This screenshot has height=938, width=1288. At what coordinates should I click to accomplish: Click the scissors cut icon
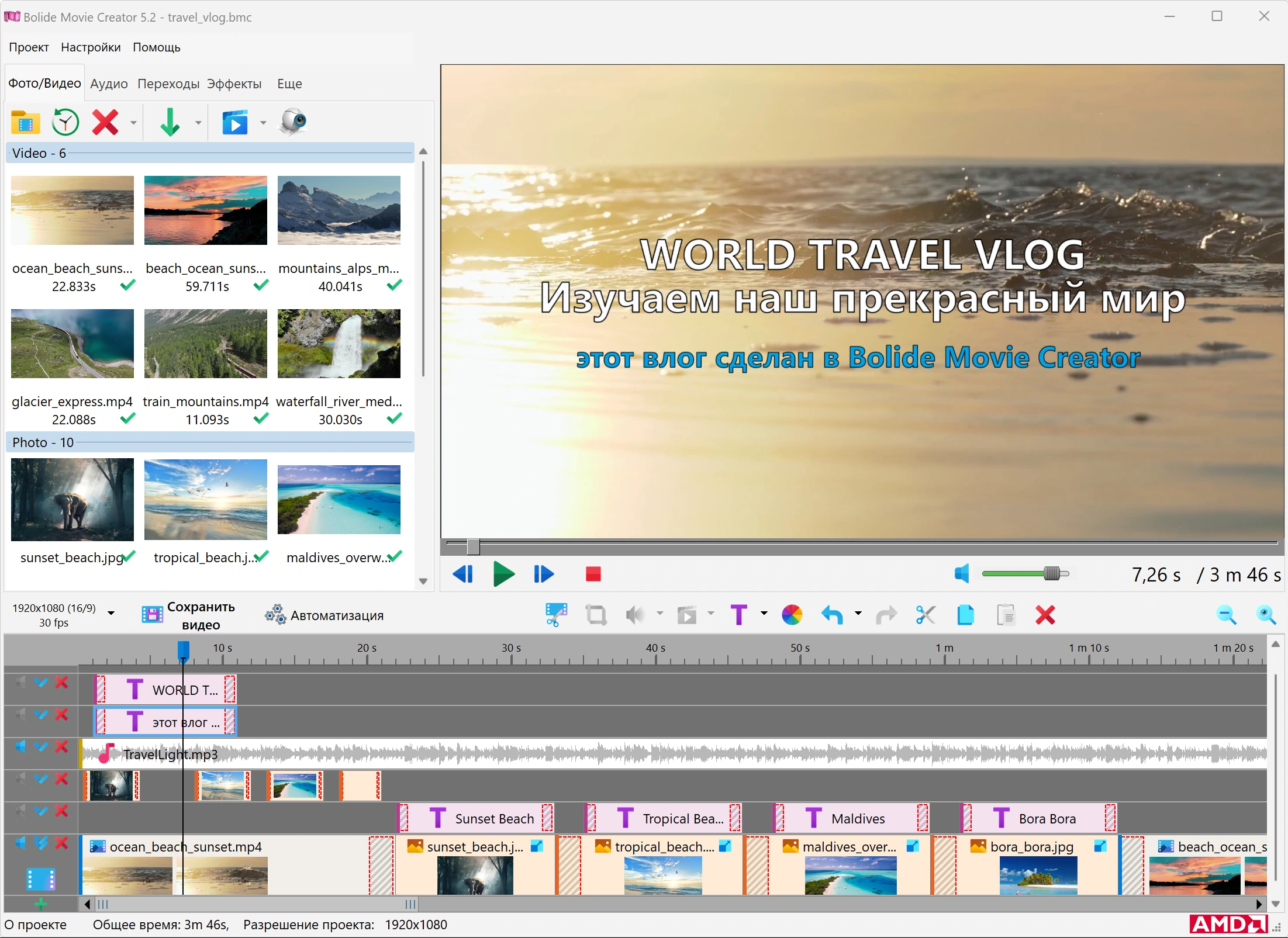click(x=926, y=615)
